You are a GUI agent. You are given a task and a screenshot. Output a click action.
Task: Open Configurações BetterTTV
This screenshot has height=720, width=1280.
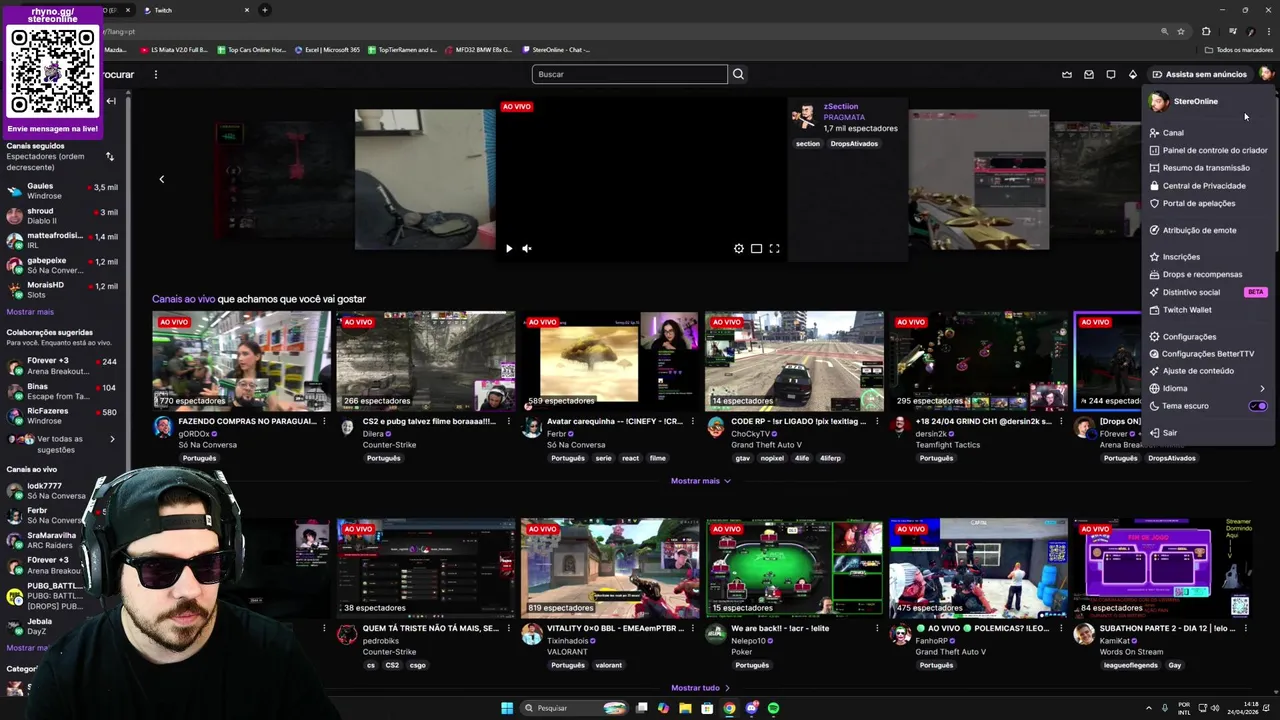[1207, 354]
